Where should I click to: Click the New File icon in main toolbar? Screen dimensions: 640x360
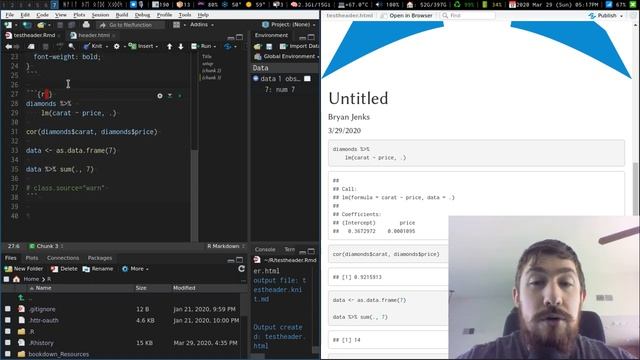[x=8, y=25]
